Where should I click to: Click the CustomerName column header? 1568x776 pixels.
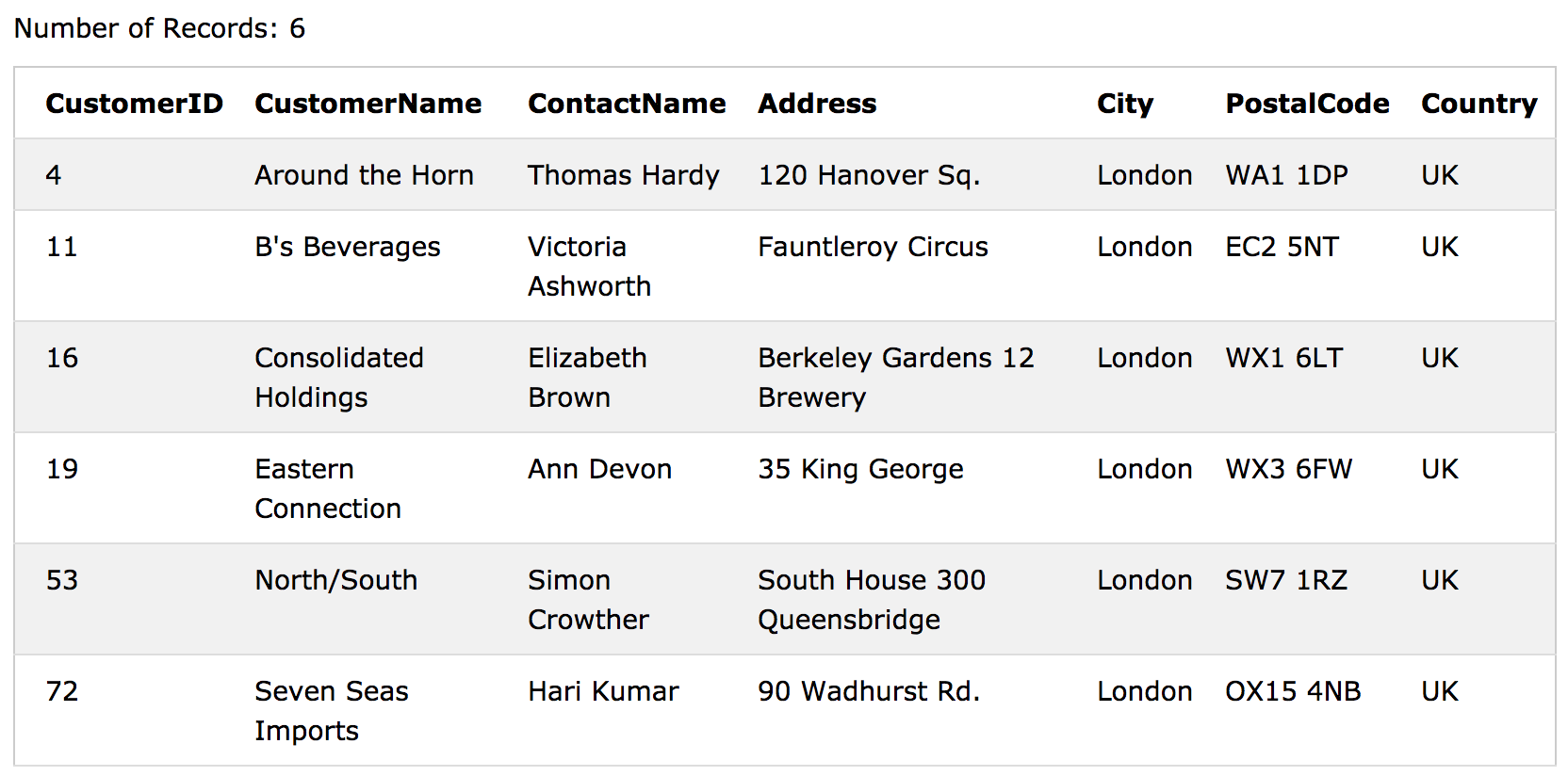click(367, 104)
